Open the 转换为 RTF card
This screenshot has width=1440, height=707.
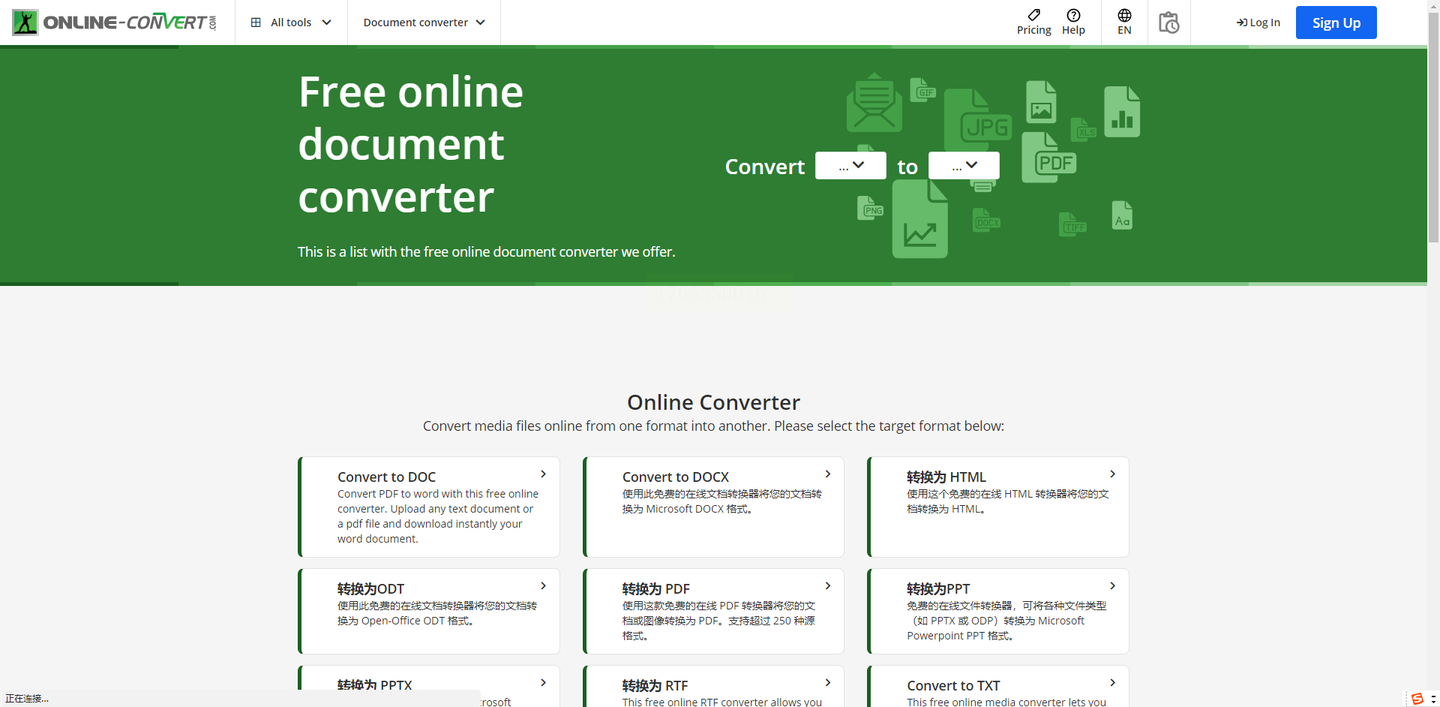click(714, 687)
